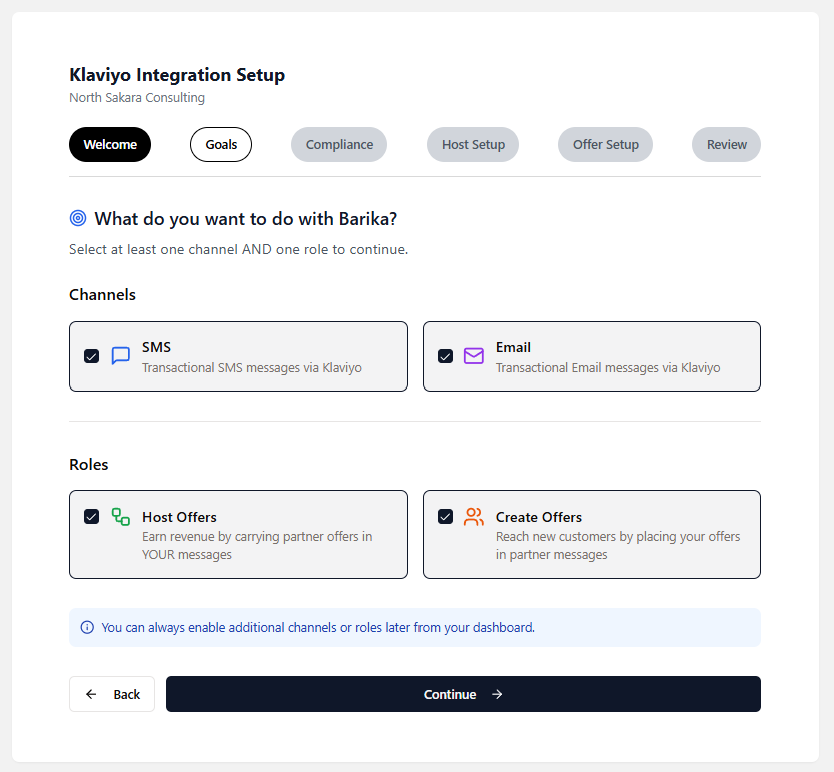Click the Back button
This screenshot has height=772, width=834.
112,694
